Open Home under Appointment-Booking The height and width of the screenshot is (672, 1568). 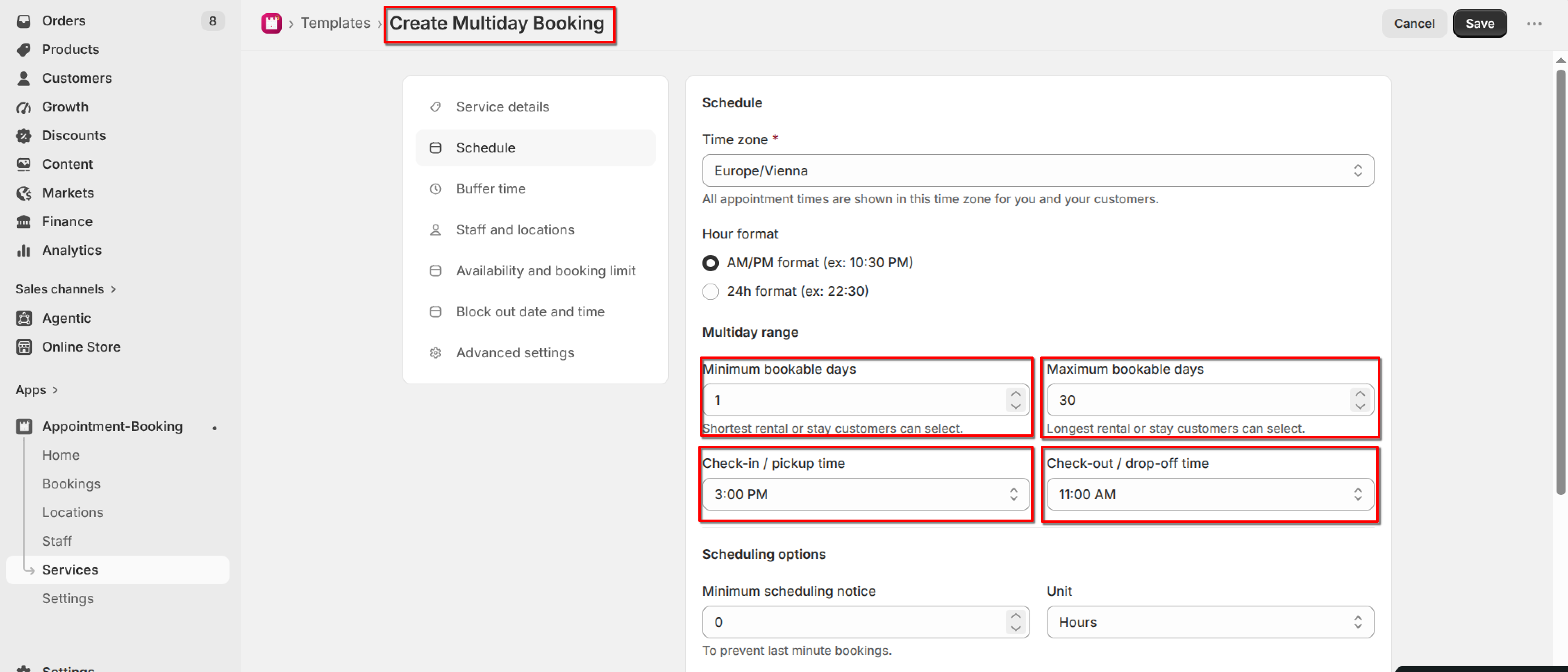coord(61,455)
